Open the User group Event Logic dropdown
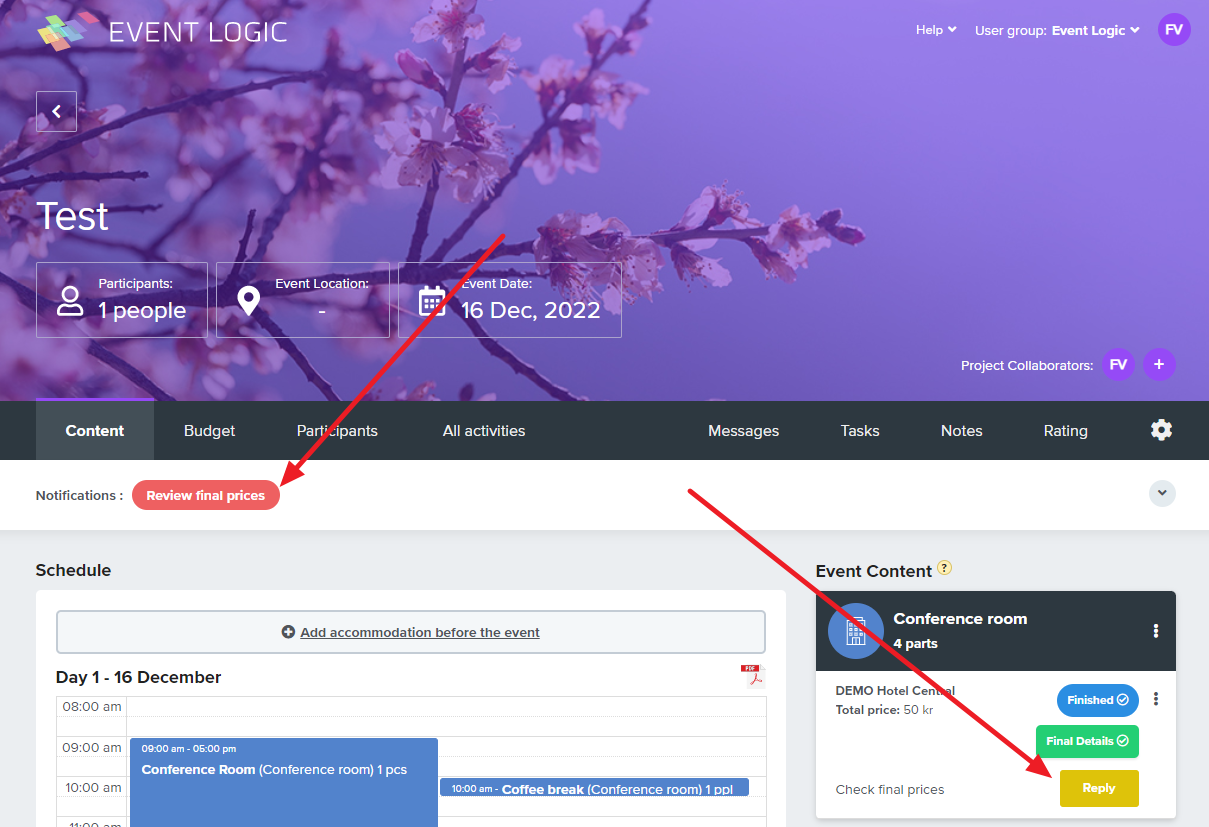Image resolution: width=1209 pixels, height=827 pixels. click(x=1057, y=30)
